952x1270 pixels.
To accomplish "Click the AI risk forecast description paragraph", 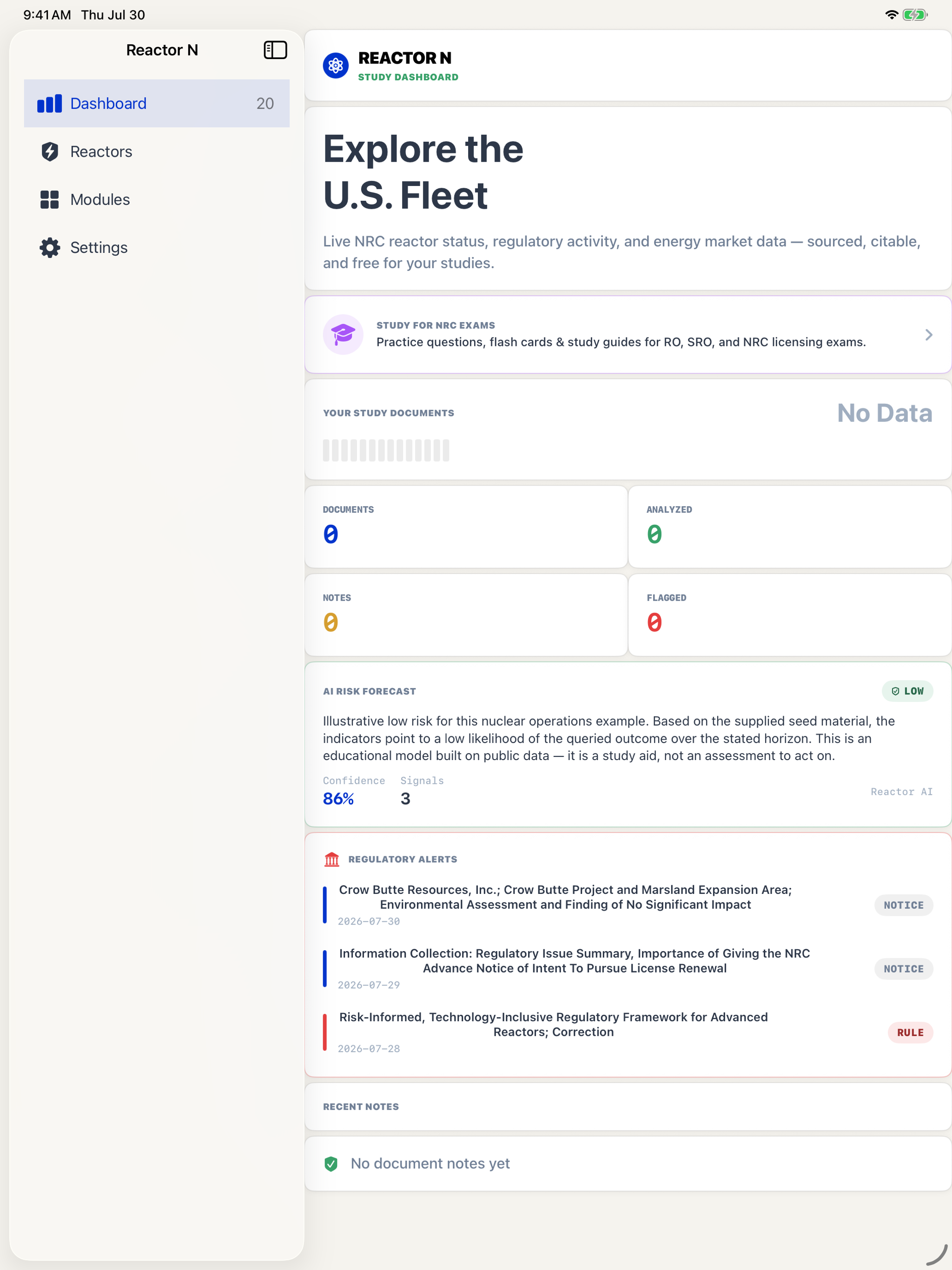I will (x=608, y=738).
